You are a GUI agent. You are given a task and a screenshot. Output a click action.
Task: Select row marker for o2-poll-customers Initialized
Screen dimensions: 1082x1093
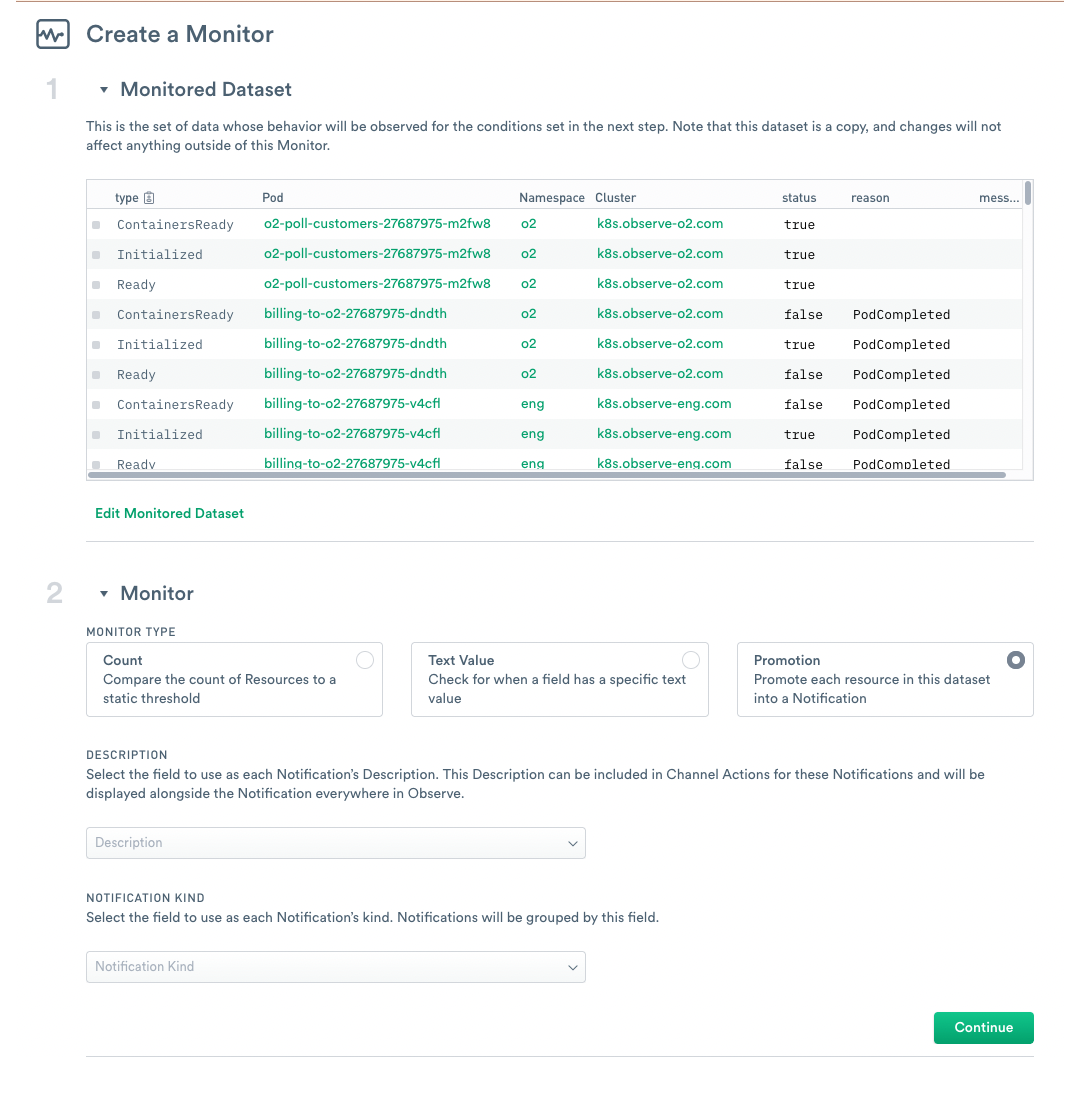click(96, 255)
